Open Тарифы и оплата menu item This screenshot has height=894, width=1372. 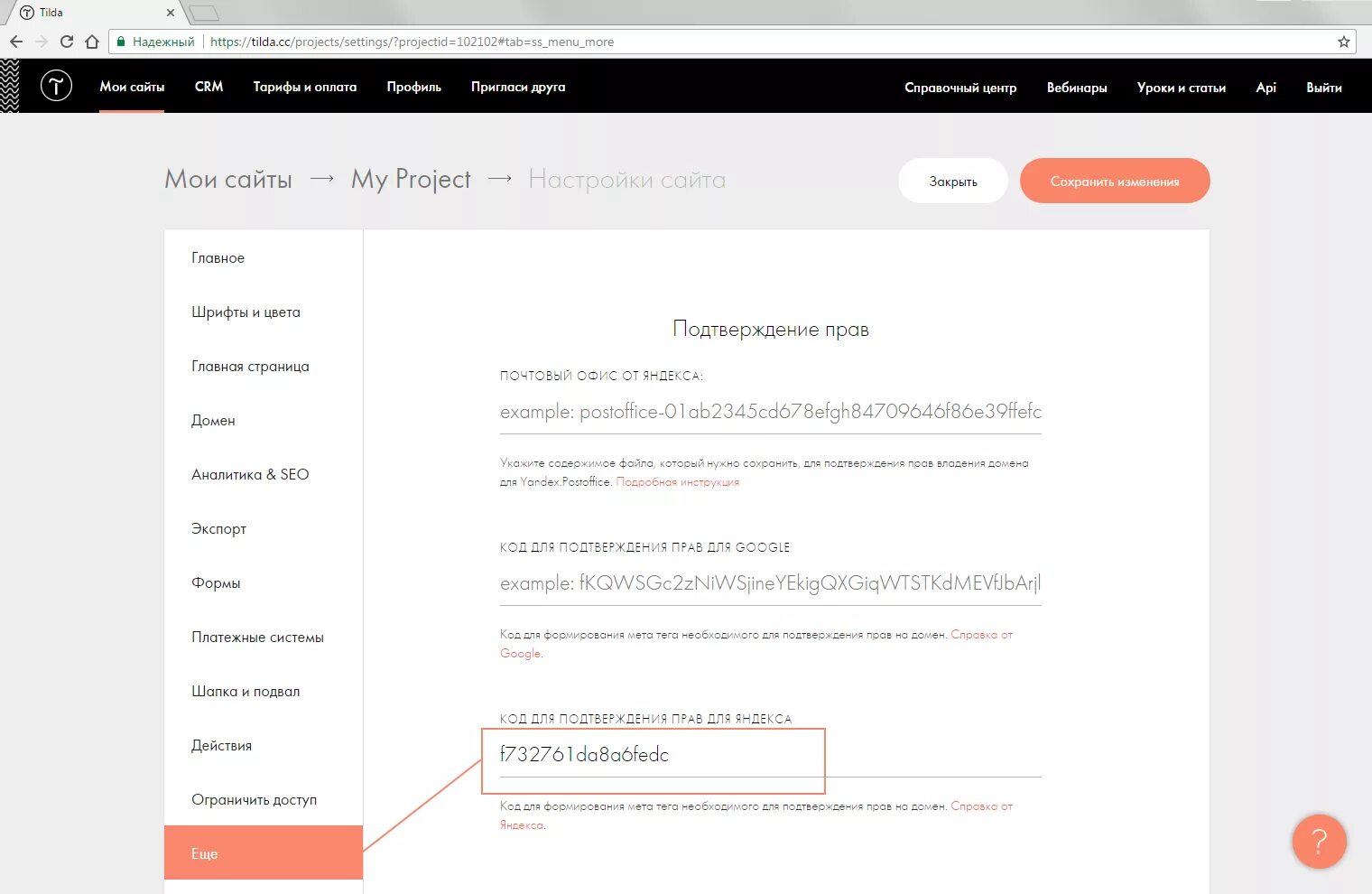pyautogui.click(x=305, y=87)
